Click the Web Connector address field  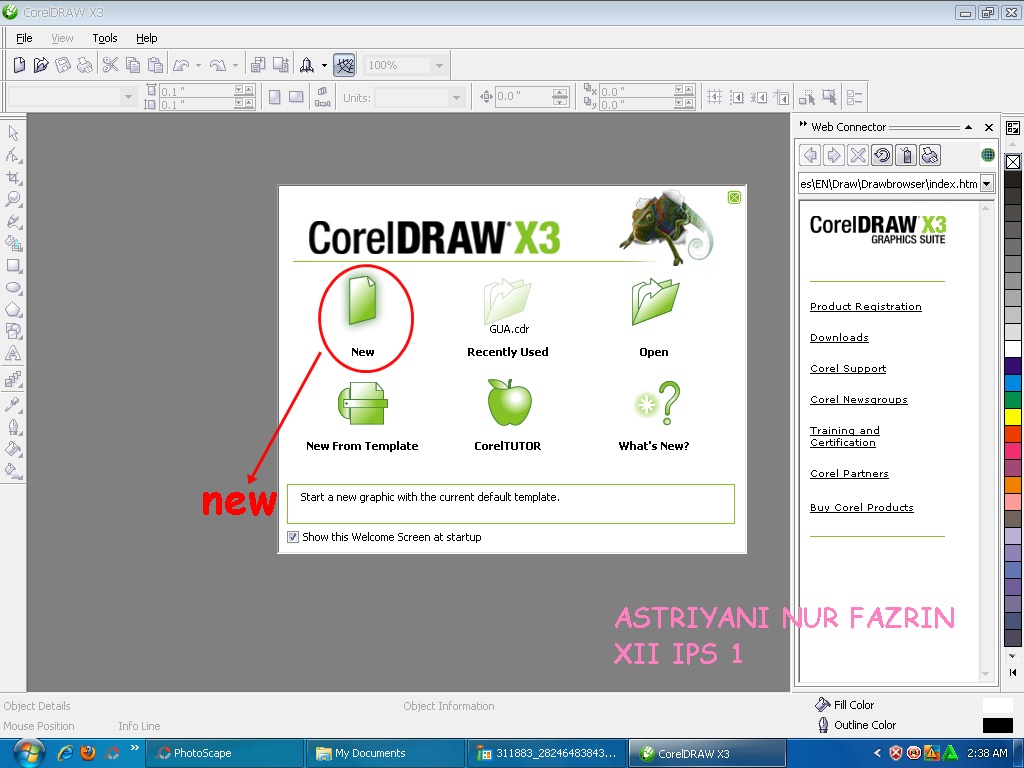tap(889, 184)
